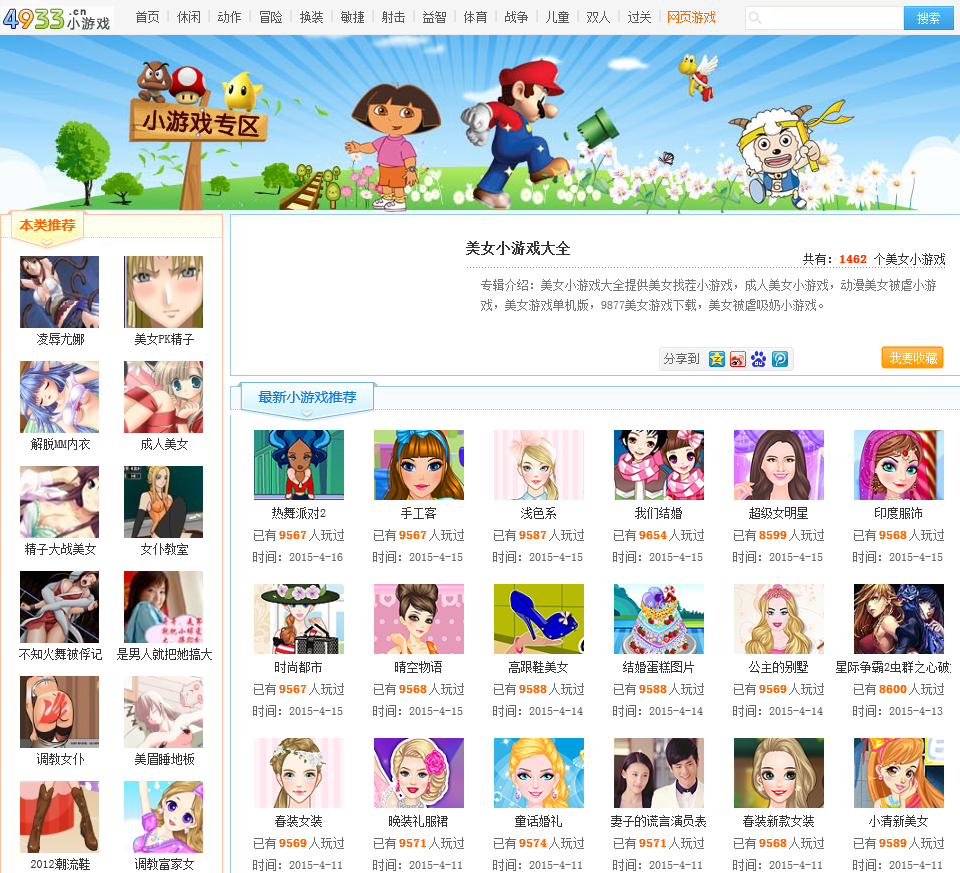Share to Sina Weibo icon
Screen dimensions: 960x873
(737, 359)
